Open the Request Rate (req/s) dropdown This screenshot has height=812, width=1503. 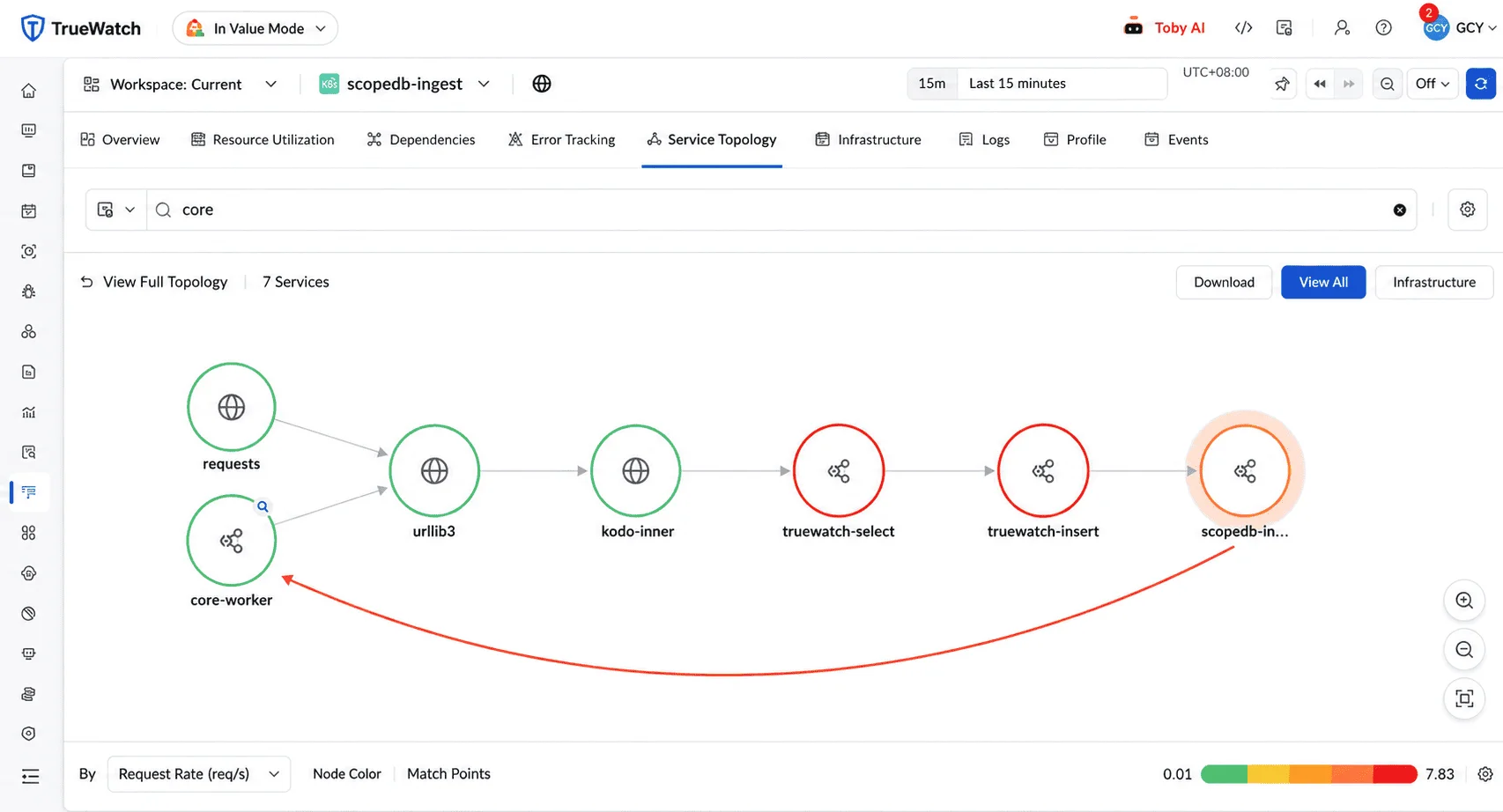coord(199,774)
